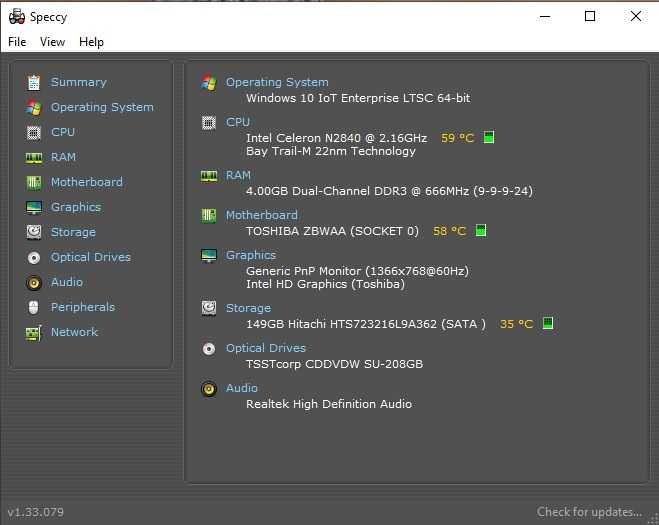
Task: Click the RAM stick icon in sidebar
Action: point(34,158)
